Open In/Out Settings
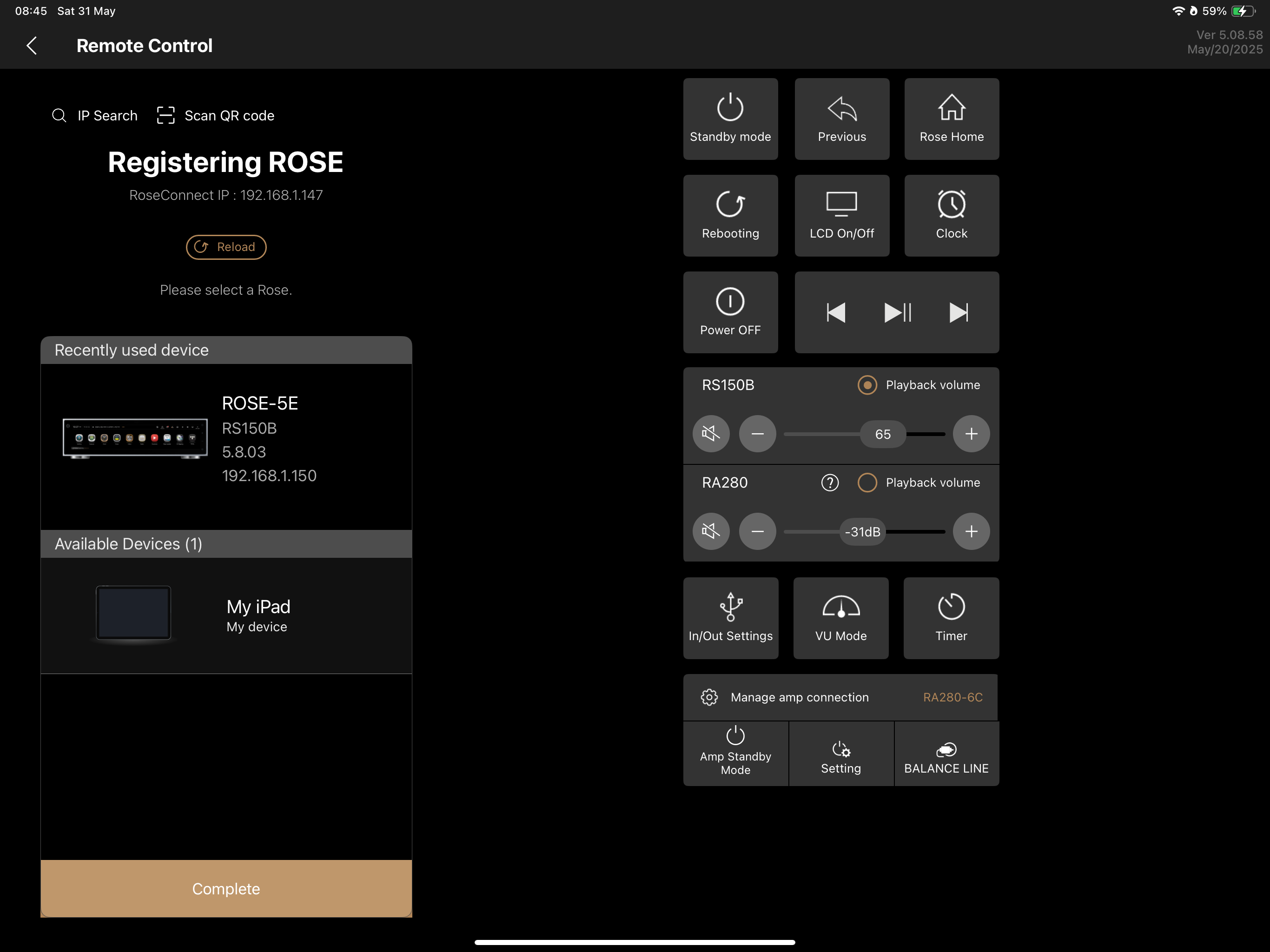 pyautogui.click(x=730, y=618)
